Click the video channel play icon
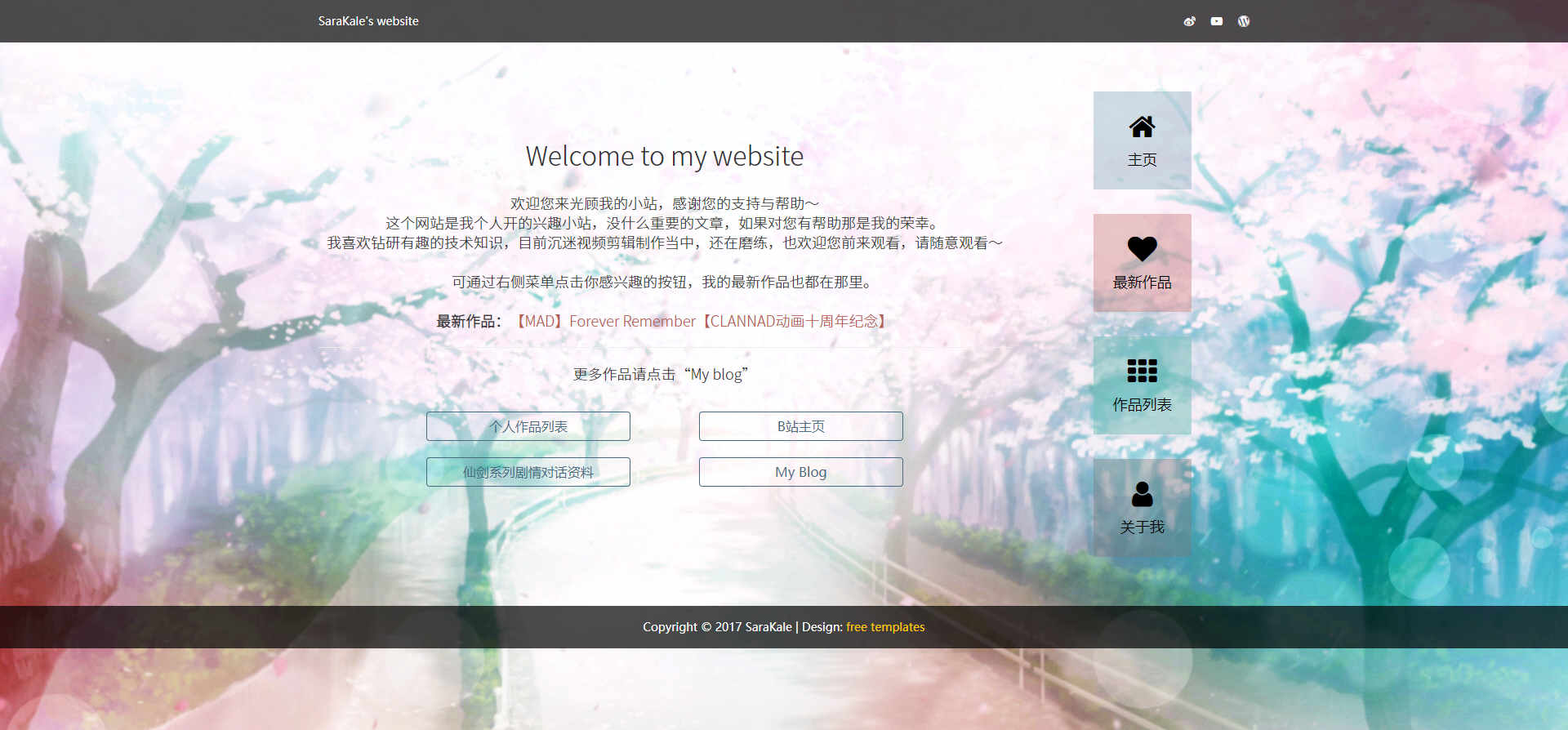Viewport: 1568px width, 730px height. pyautogui.click(x=1217, y=21)
